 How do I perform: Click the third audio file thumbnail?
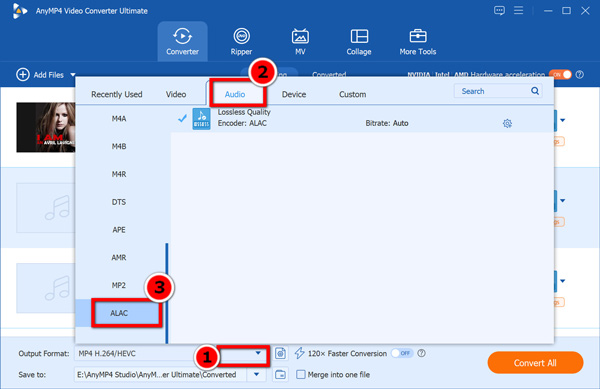point(46,288)
